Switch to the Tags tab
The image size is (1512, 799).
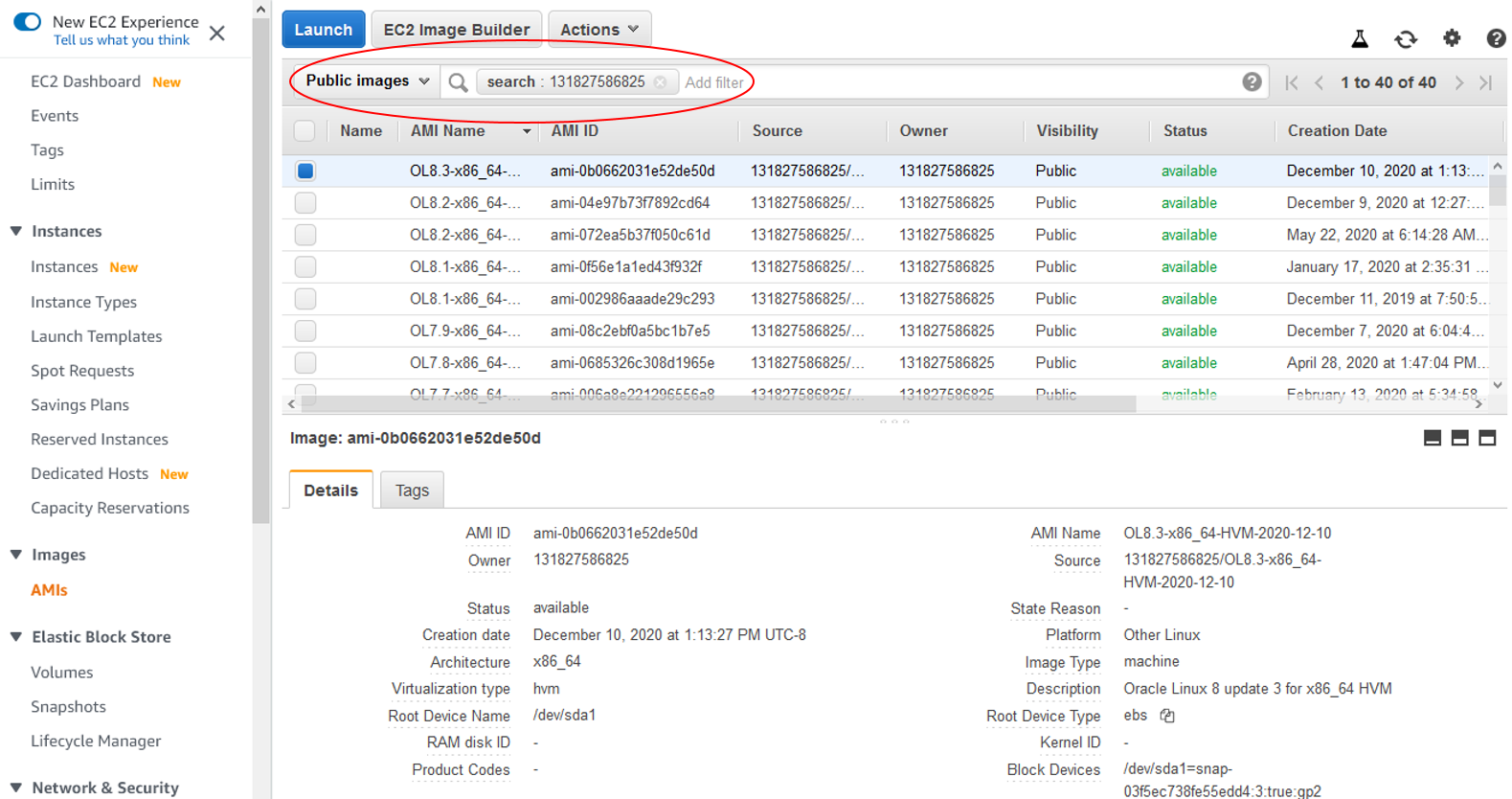pos(412,490)
